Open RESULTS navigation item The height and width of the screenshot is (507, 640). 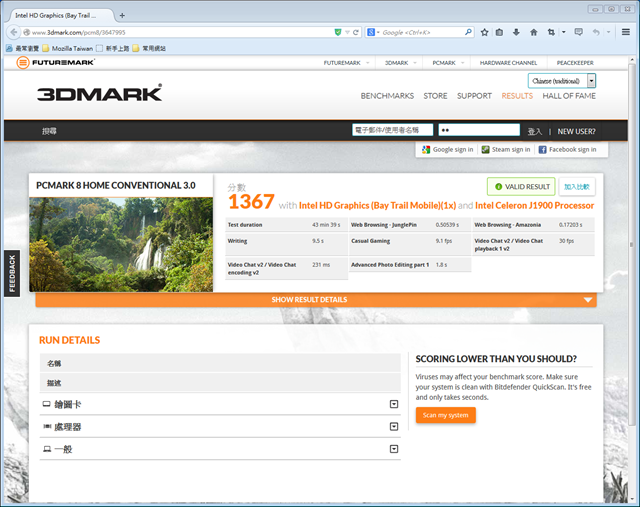tap(517, 96)
